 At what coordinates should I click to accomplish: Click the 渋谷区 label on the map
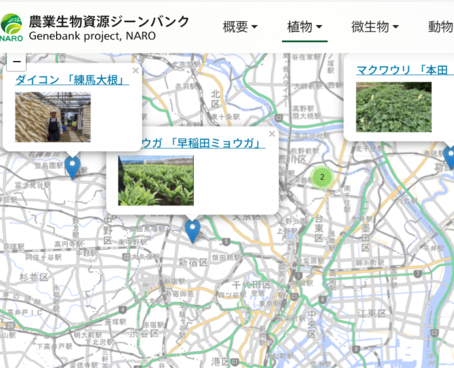pos(145,333)
